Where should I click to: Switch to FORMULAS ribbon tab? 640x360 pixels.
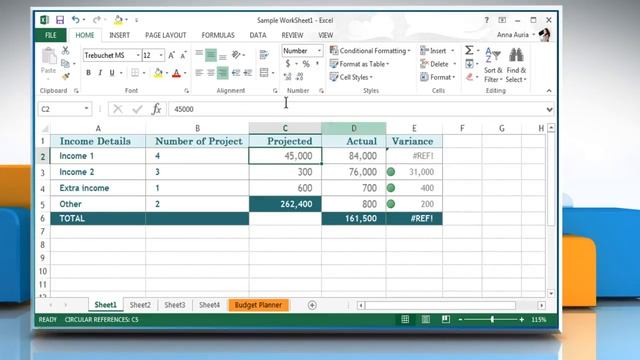point(218,36)
